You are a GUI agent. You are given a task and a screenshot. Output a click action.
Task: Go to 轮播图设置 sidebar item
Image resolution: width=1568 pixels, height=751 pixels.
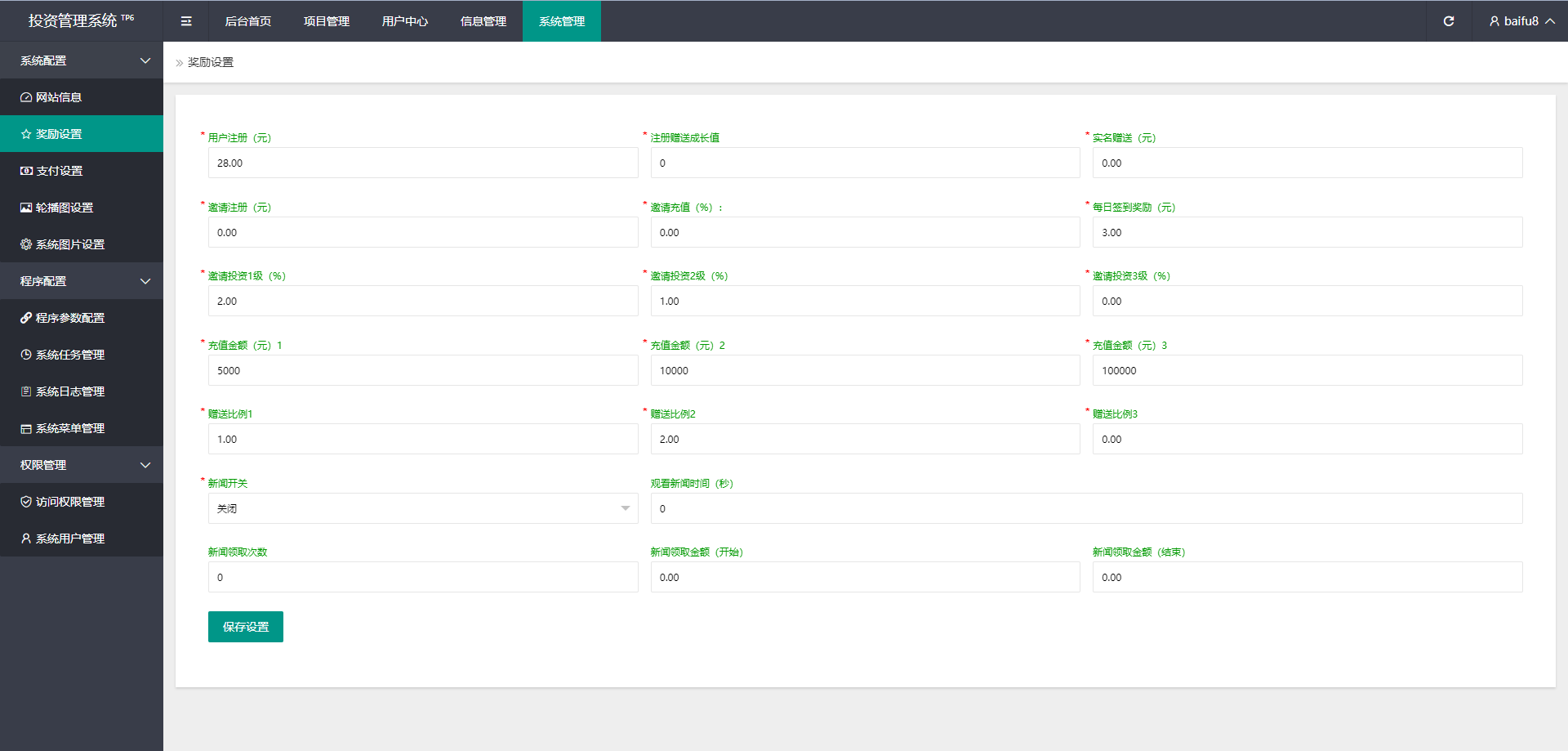[64, 208]
